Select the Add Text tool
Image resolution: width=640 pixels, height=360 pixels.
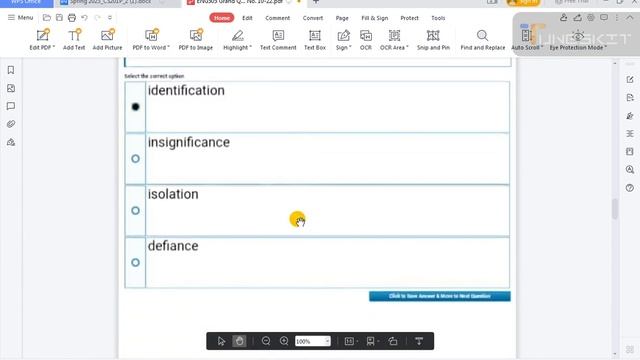[x=74, y=40]
